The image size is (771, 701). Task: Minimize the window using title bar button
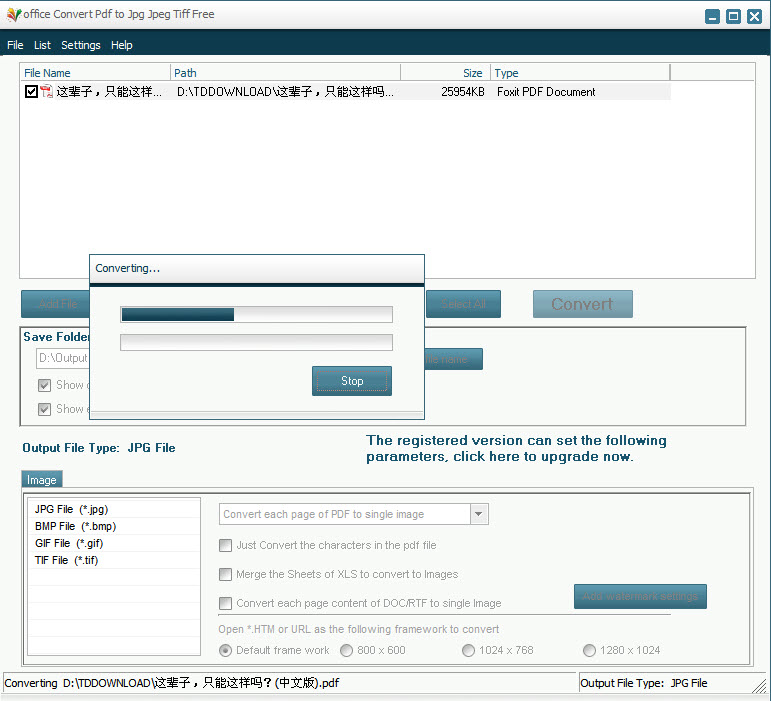pyautogui.click(x=712, y=16)
